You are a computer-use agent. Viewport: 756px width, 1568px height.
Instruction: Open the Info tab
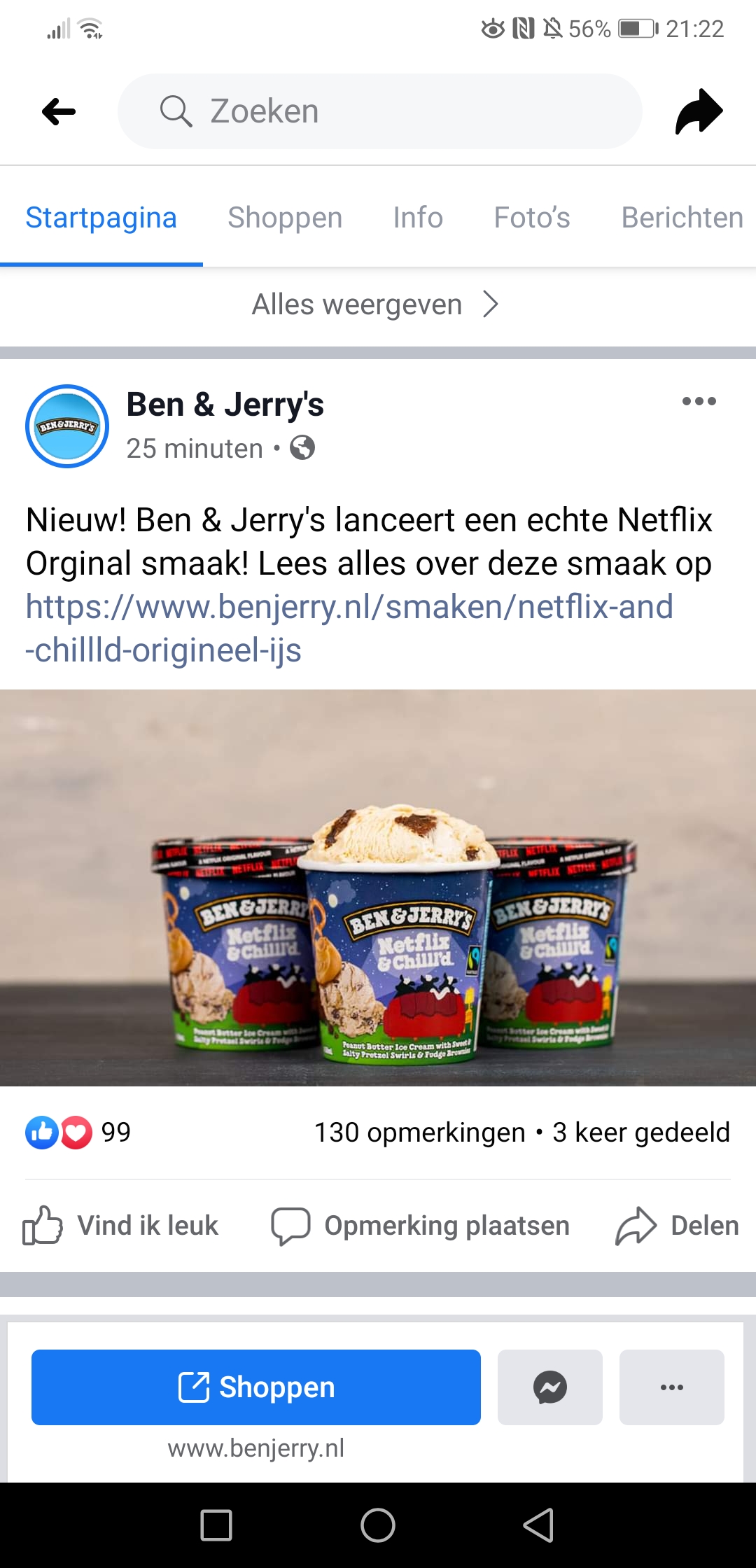tap(418, 218)
